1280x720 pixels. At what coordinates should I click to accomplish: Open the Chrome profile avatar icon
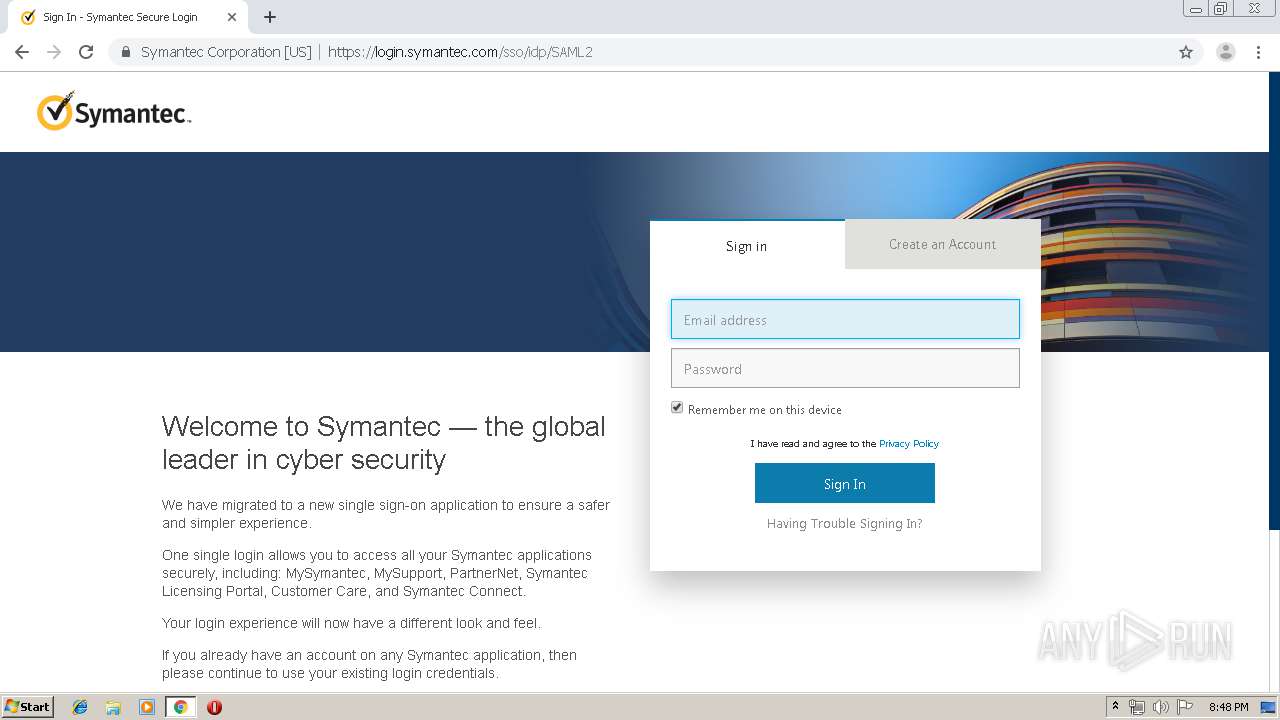(x=1225, y=52)
